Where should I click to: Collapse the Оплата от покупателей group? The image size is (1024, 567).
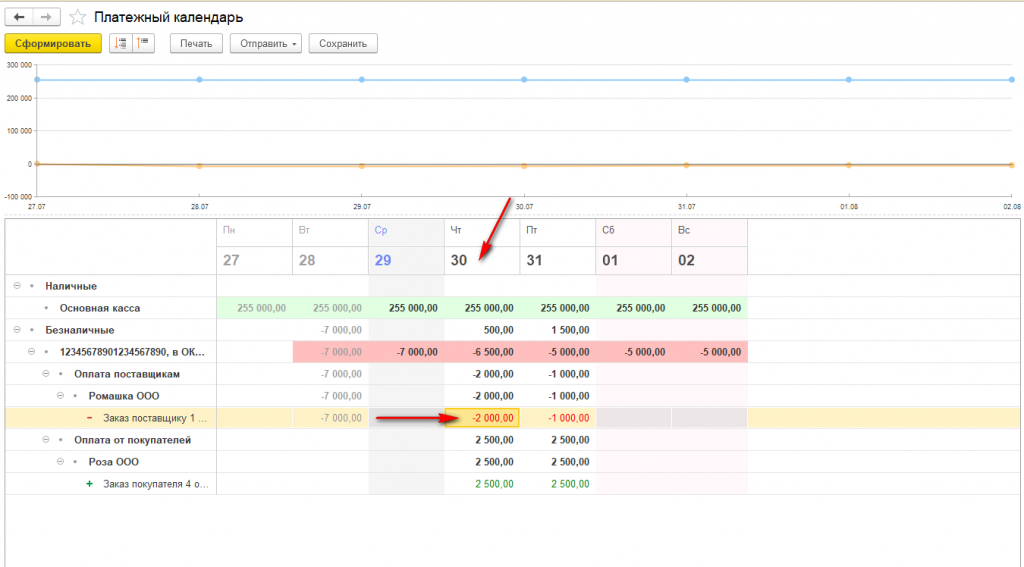tap(46, 440)
